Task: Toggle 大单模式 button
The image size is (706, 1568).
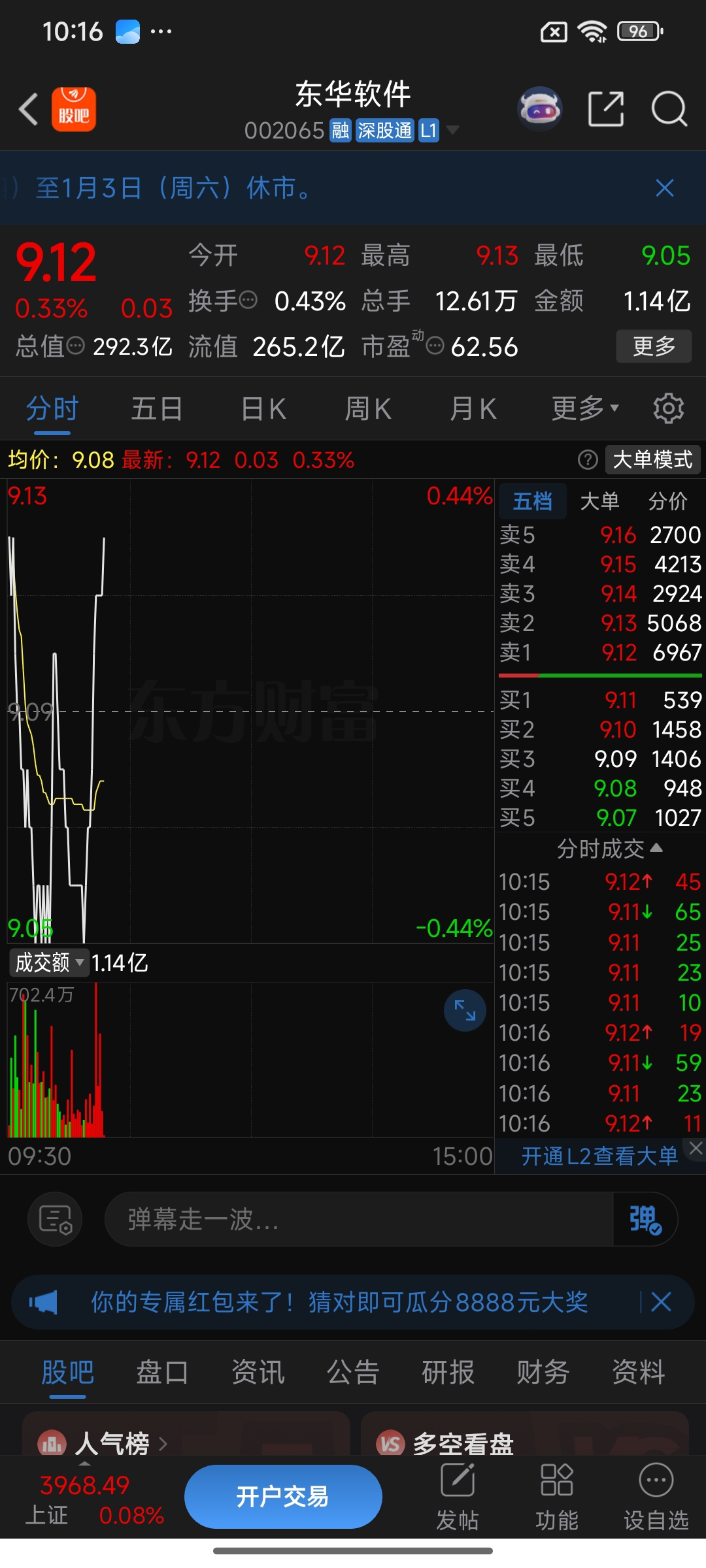Action: coord(652,459)
